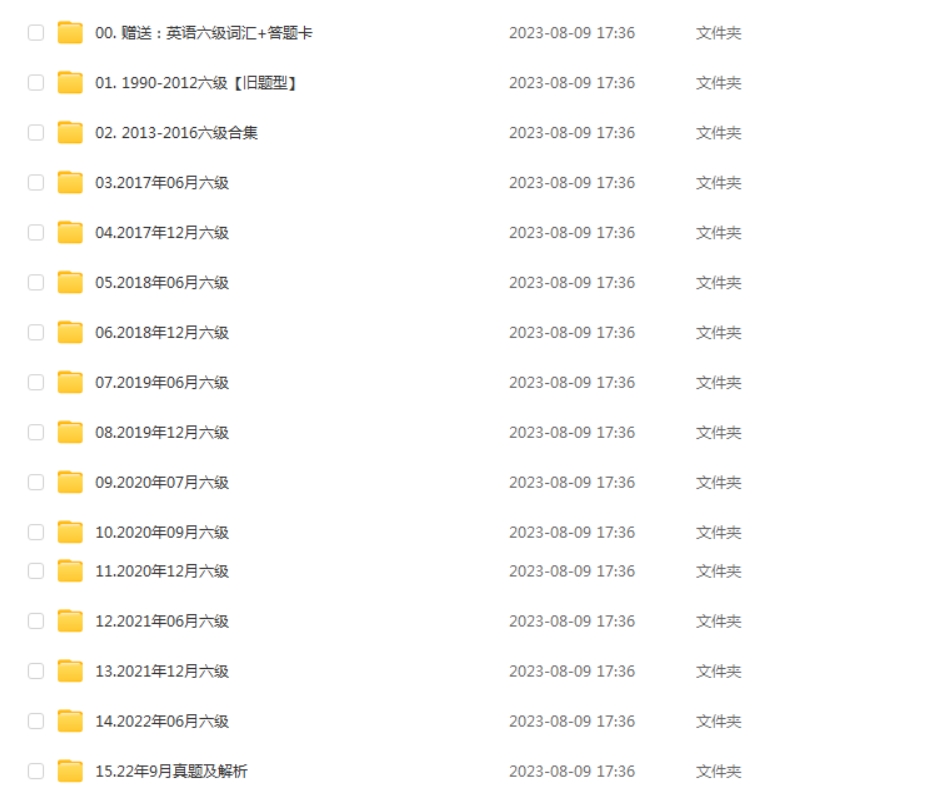Click folder icon of 01. 1990-2012六级【旧题型】
The height and width of the screenshot is (800, 947).
pyautogui.click(x=70, y=83)
